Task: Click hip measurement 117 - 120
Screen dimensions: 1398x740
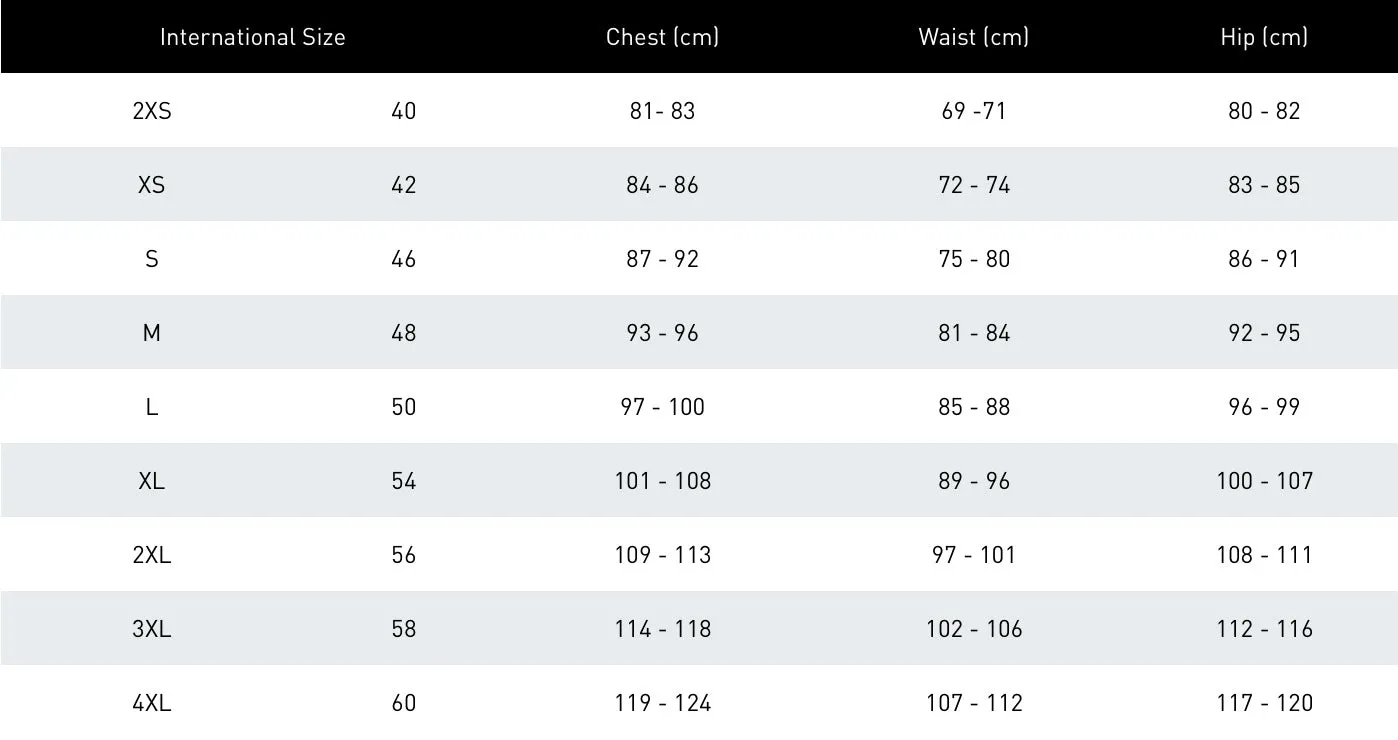Action: click(1264, 703)
